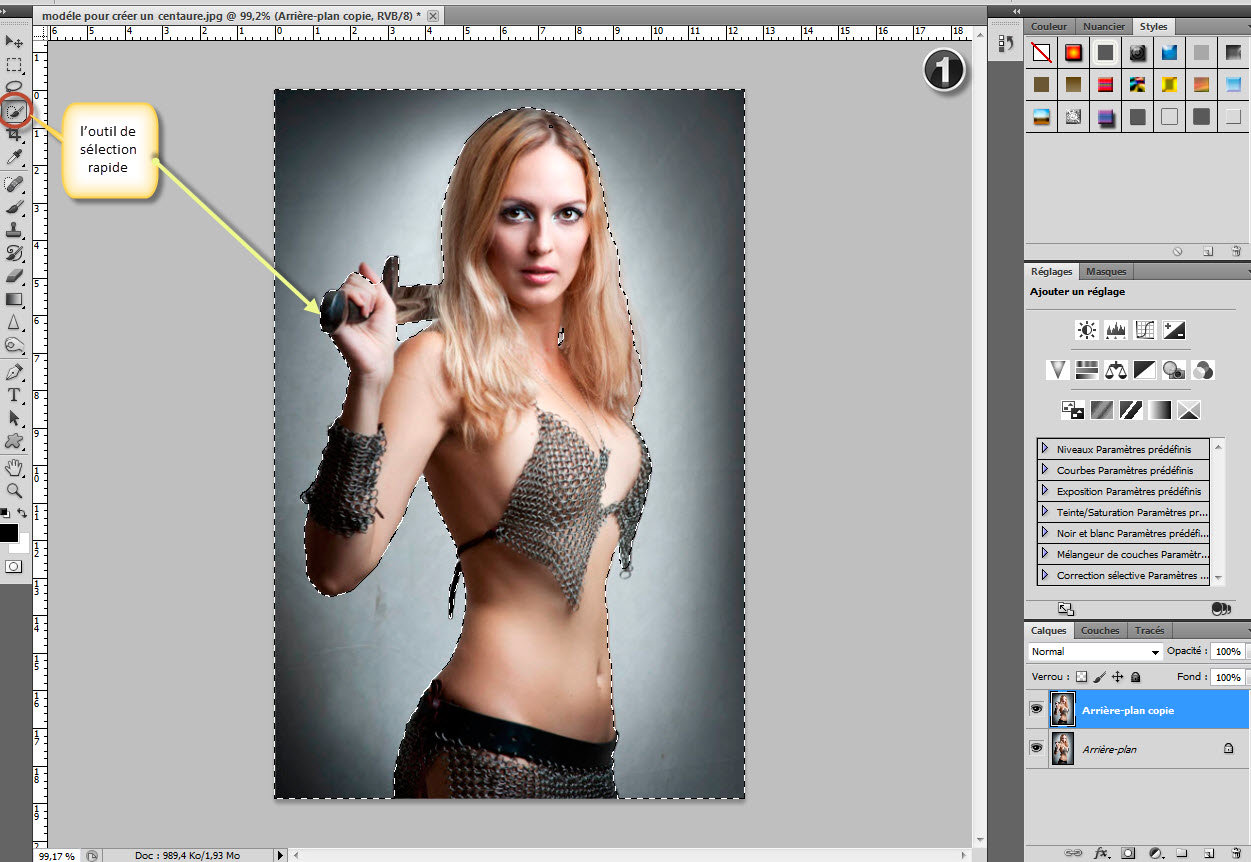Select the Horizontal Type tool
1251x862 pixels.
(x=14, y=395)
